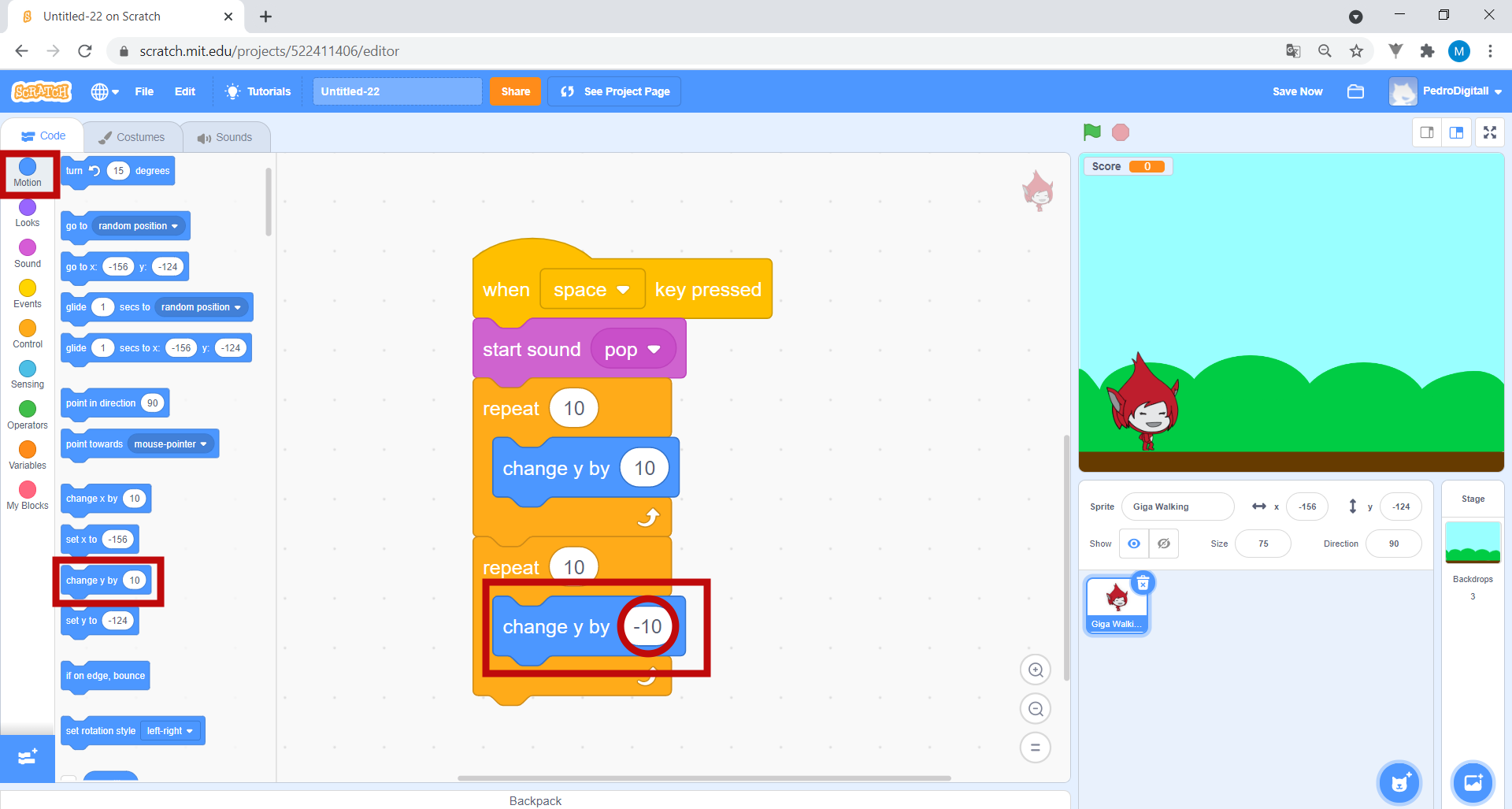Viewport: 1512px width, 809px height.
Task: Select the Giga Walking sprite thumbnail
Action: pos(1117,605)
